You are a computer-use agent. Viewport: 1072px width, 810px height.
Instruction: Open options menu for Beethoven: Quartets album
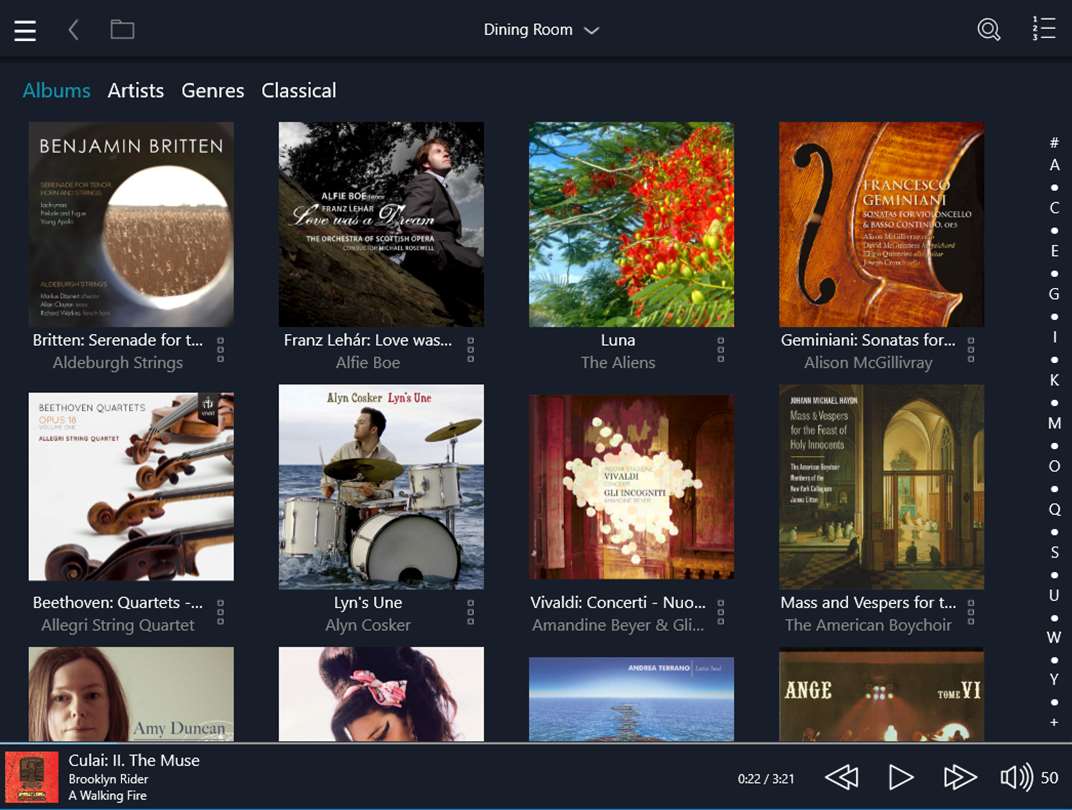pyautogui.click(x=220, y=612)
